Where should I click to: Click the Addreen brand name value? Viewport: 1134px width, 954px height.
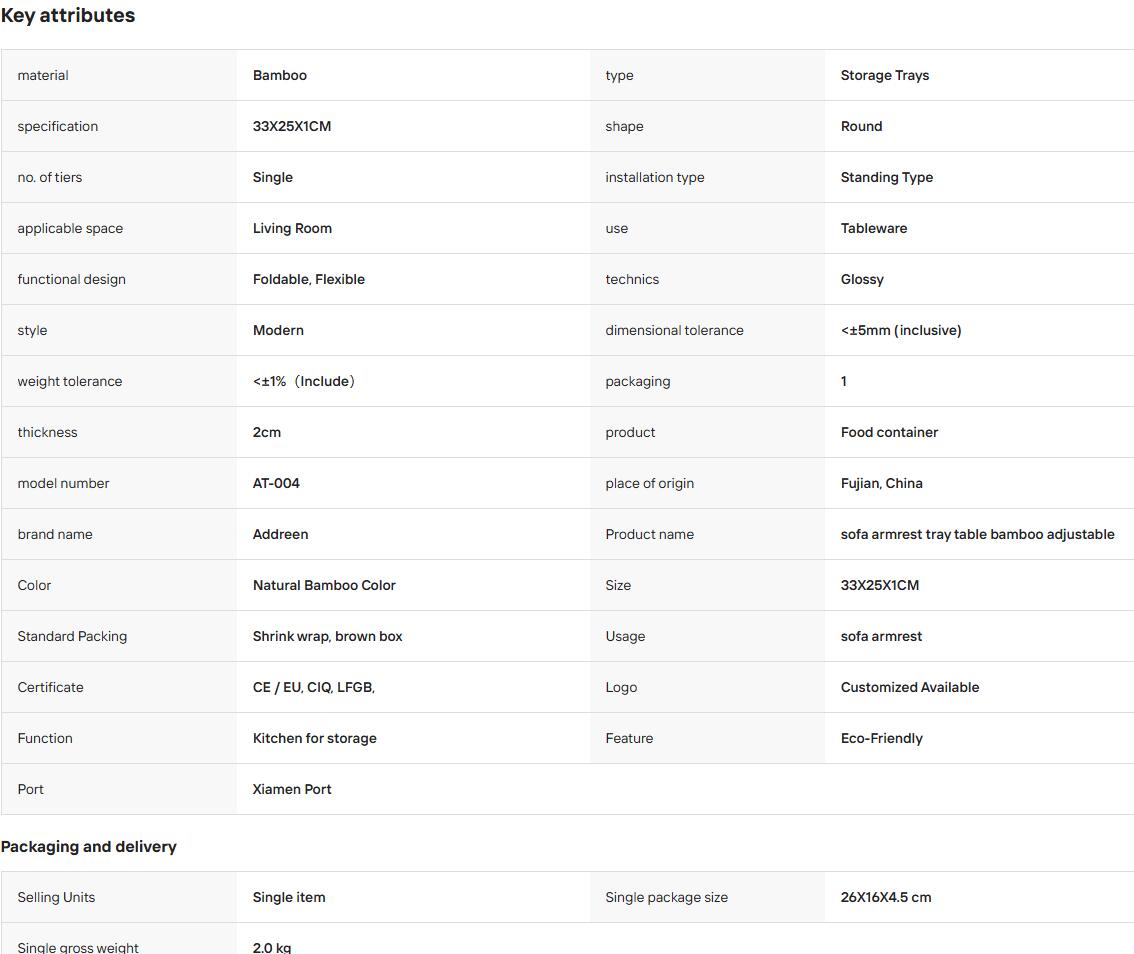[281, 535]
